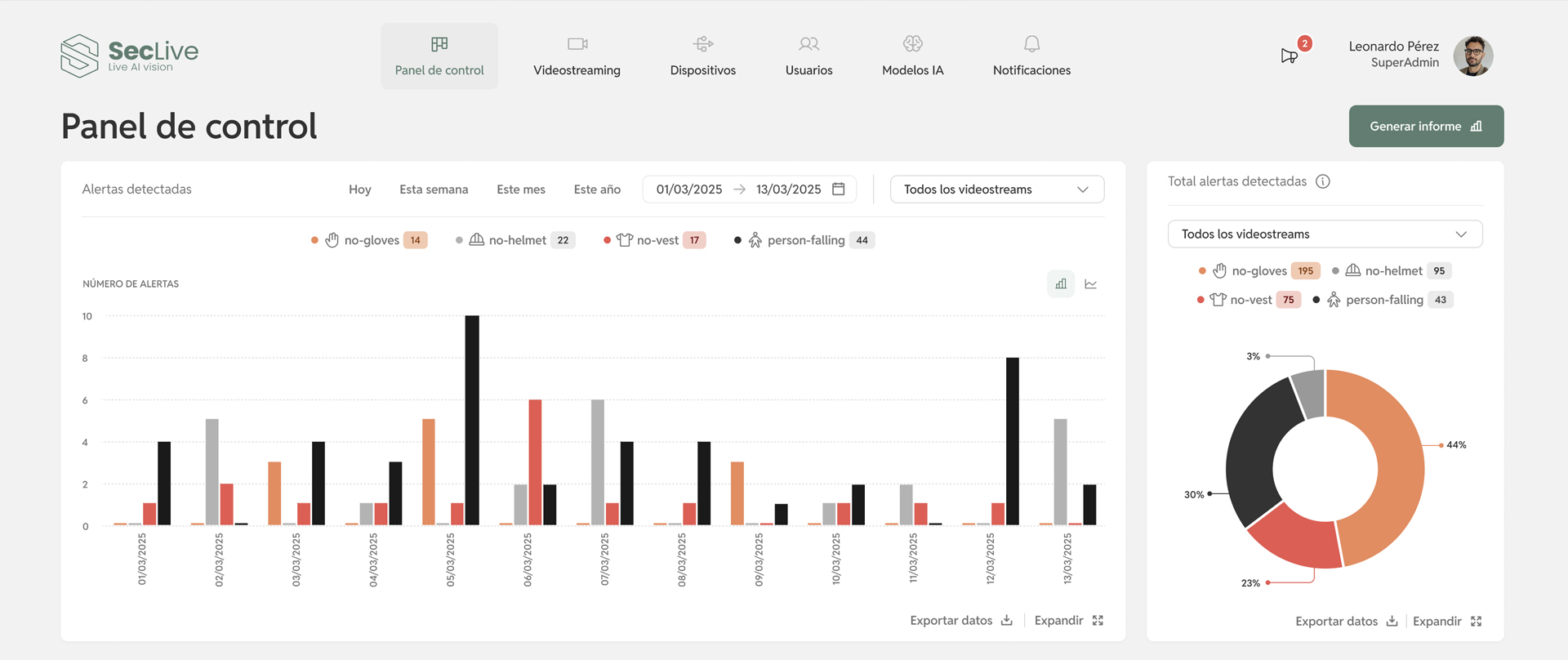The width and height of the screenshot is (1568, 660).
Task: Switch to bar chart view icon
Action: pos(1060,284)
